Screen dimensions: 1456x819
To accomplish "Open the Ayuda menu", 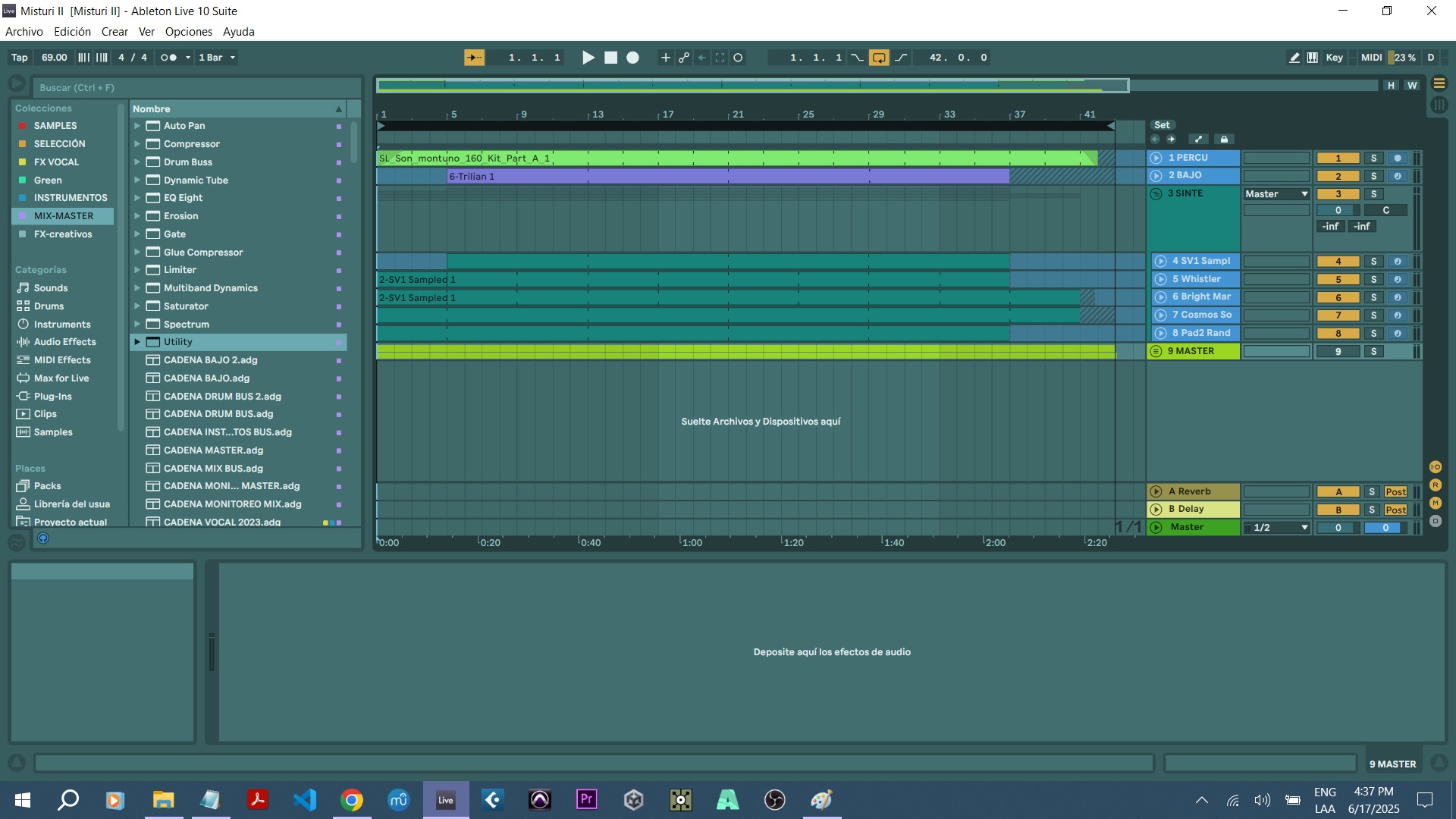I will point(239,32).
